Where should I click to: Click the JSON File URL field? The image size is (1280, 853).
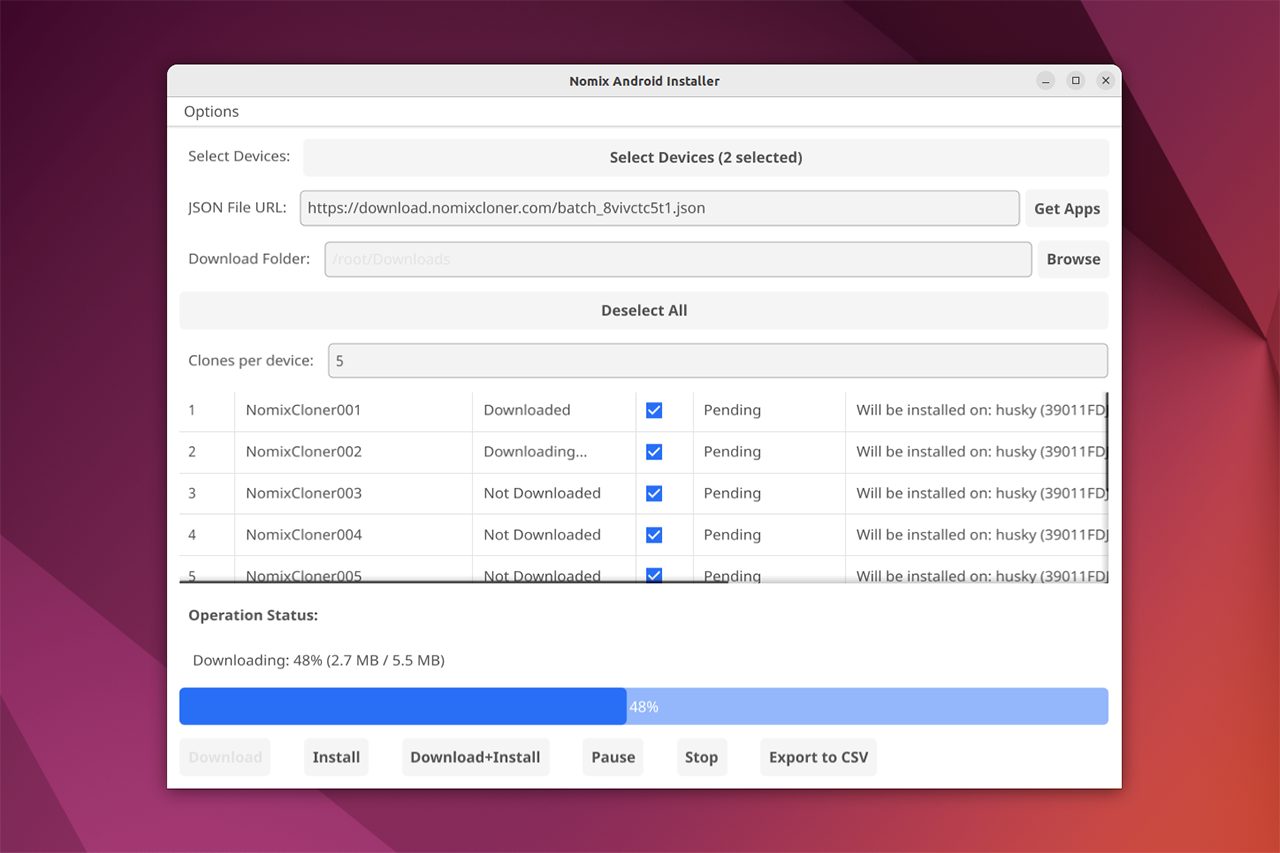660,209
